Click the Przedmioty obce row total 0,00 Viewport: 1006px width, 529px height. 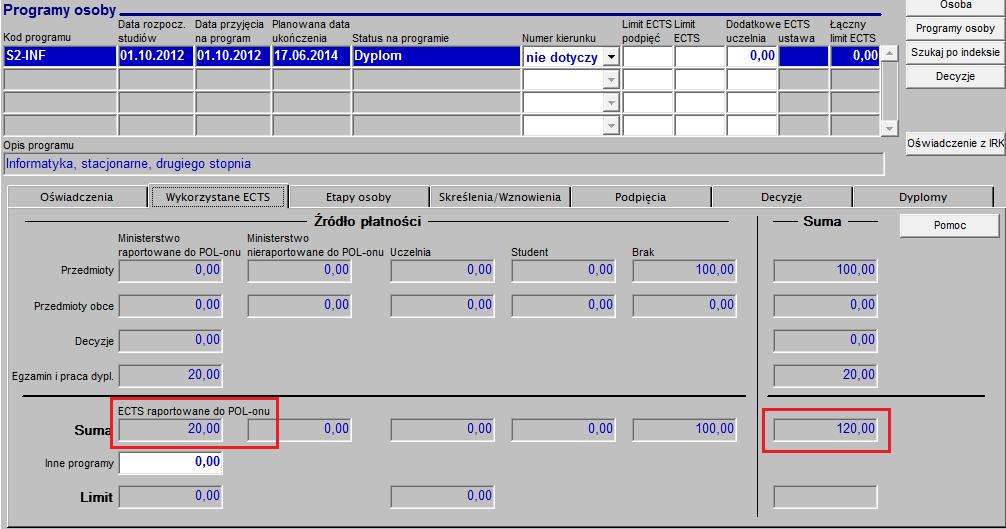[x=825, y=305]
